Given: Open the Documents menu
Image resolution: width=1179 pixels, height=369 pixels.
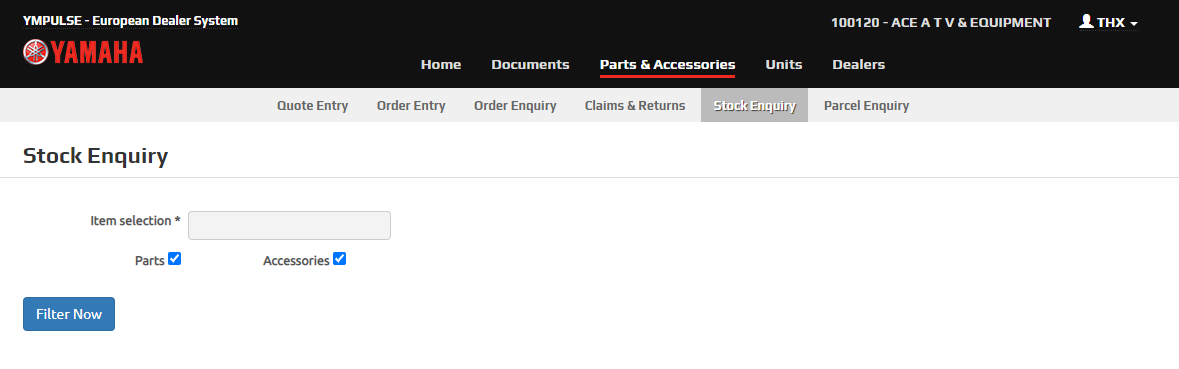Looking at the screenshot, I should (530, 65).
